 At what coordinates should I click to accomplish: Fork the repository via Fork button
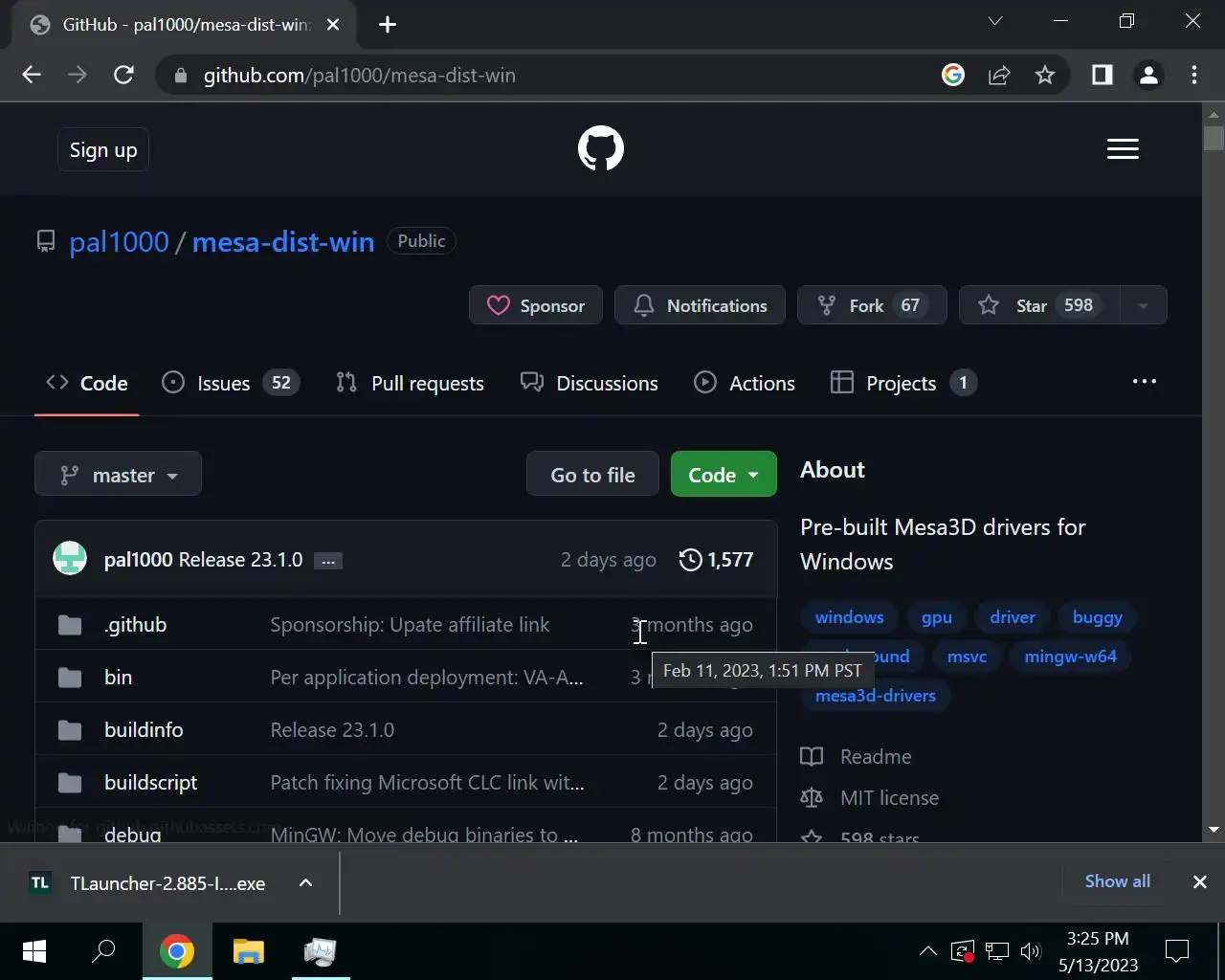pos(872,305)
